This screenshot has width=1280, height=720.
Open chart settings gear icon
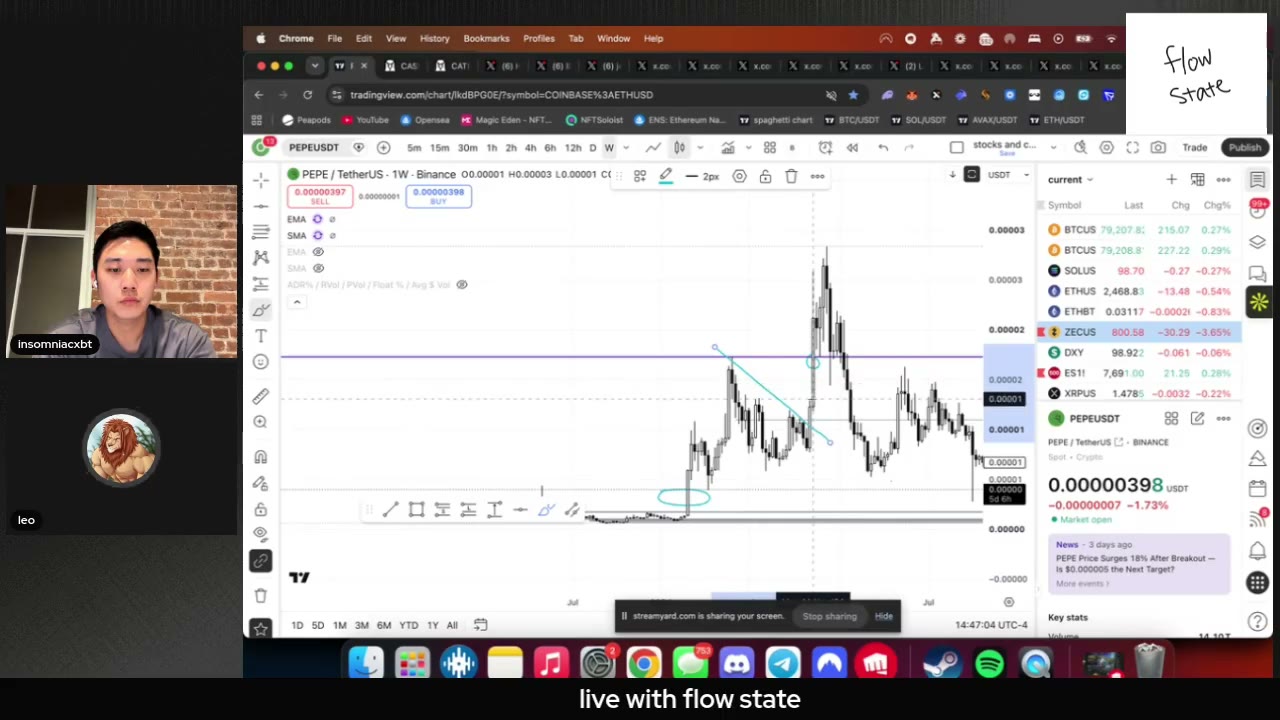1106,148
